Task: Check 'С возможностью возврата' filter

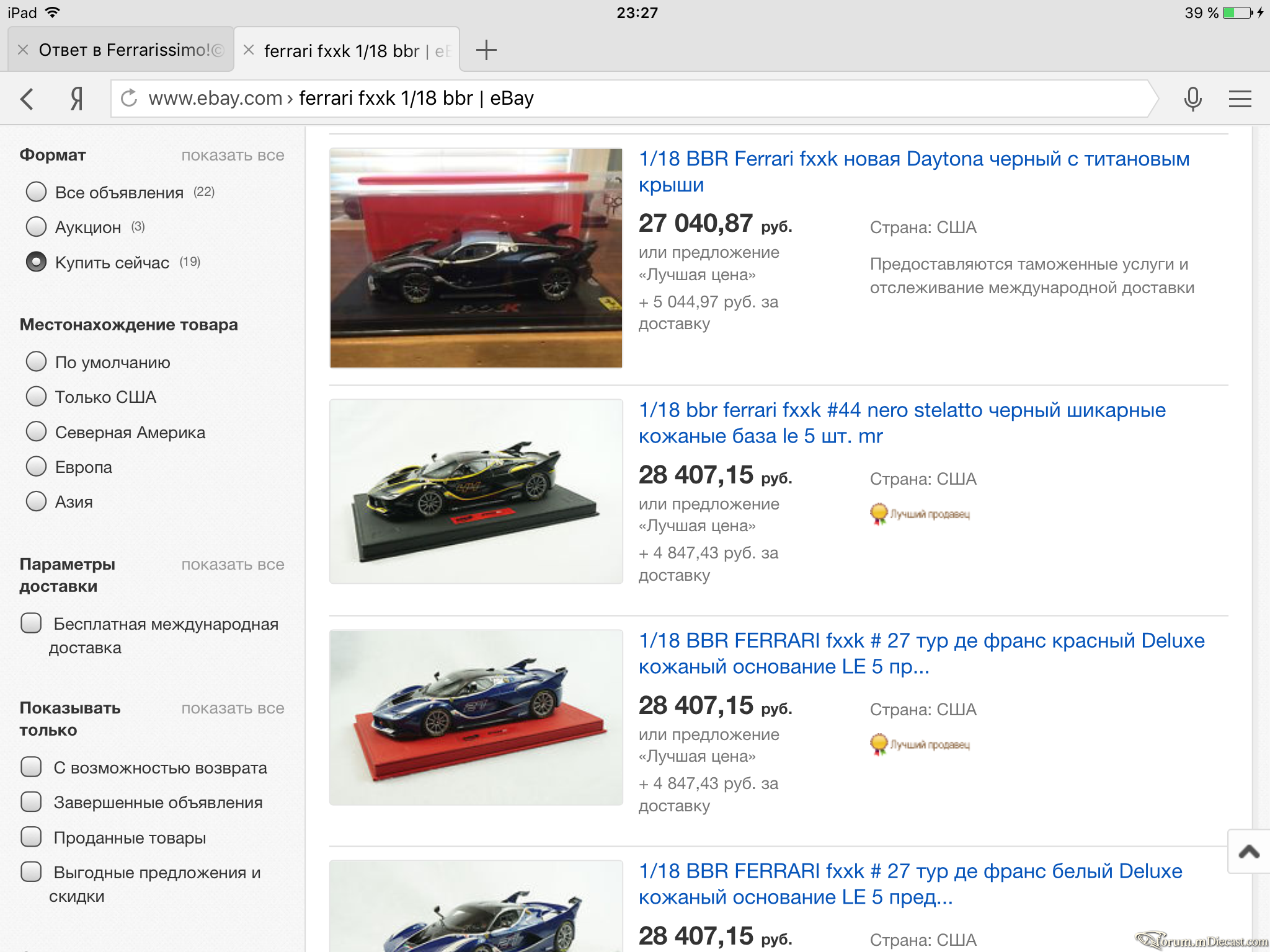Action: coord(31,767)
